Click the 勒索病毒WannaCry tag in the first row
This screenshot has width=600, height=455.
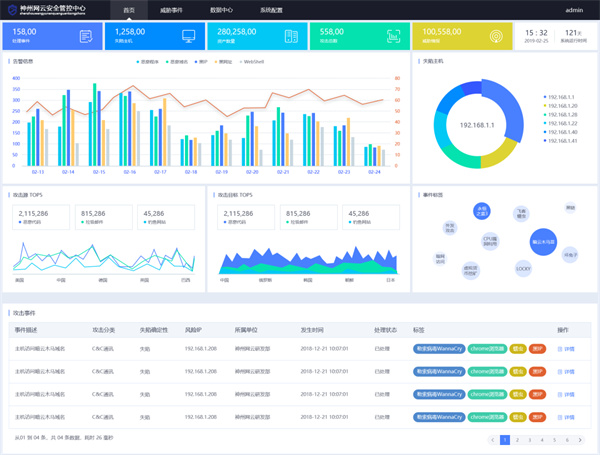(439, 348)
